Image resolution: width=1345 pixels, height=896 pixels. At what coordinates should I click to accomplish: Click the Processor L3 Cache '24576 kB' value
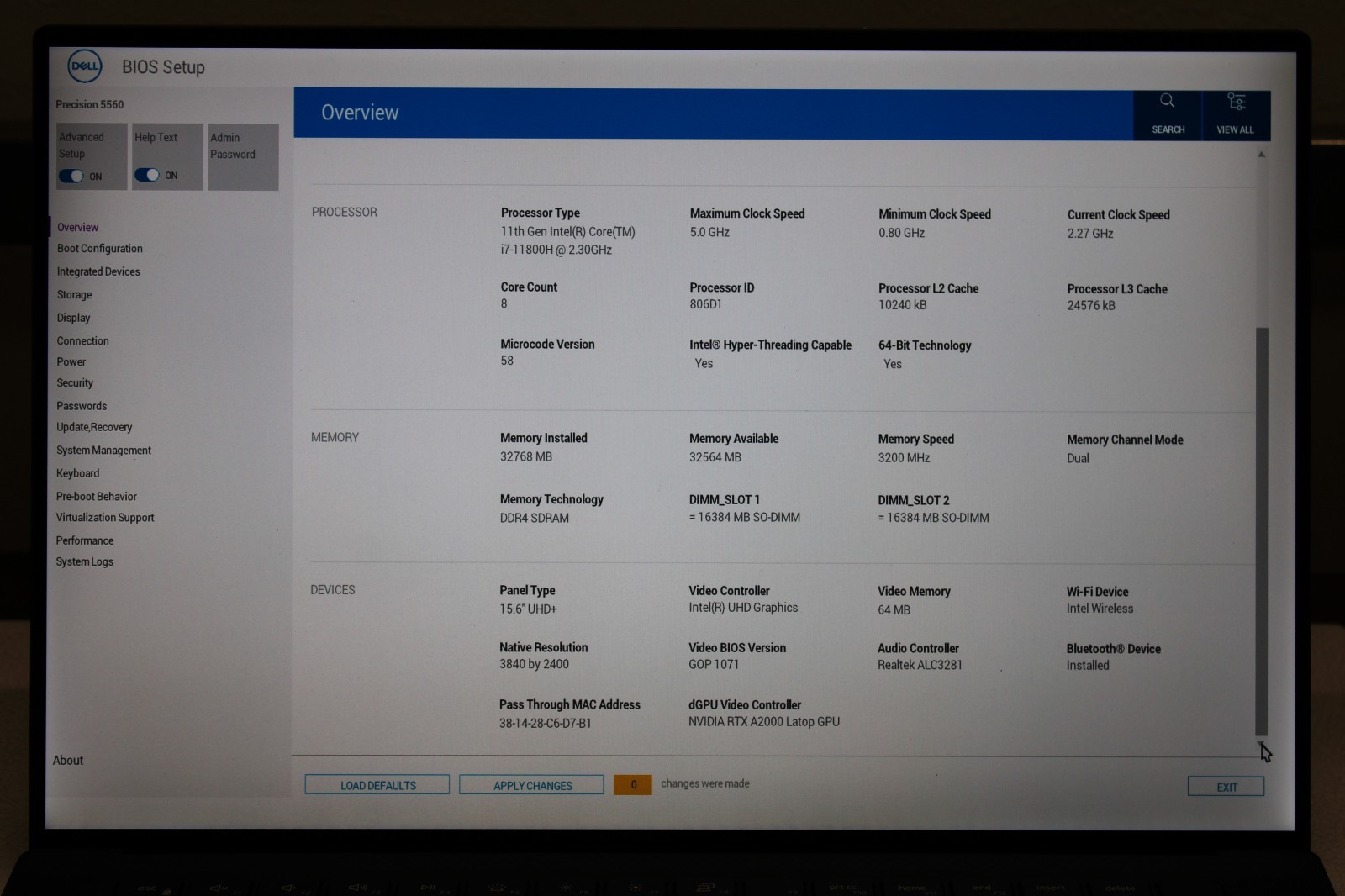(x=1091, y=306)
